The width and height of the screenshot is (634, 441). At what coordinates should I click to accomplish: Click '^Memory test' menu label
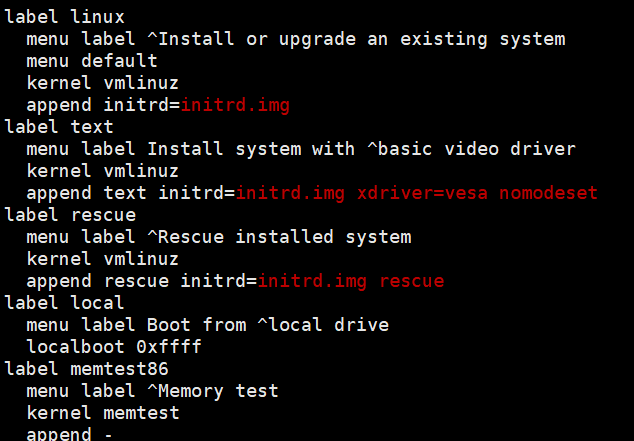coord(213,391)
